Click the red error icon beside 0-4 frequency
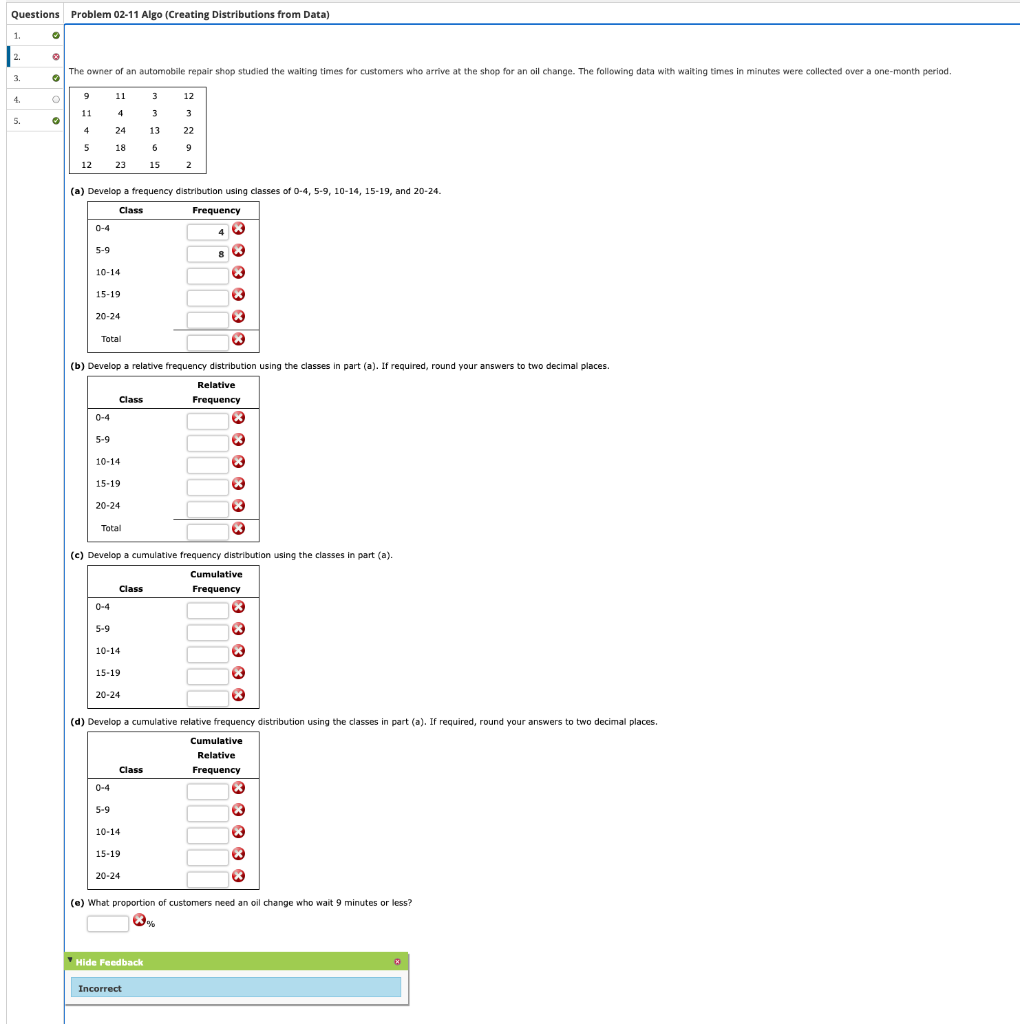The width and height of the screenshot is (1020, 1024). tap(239, 230)
